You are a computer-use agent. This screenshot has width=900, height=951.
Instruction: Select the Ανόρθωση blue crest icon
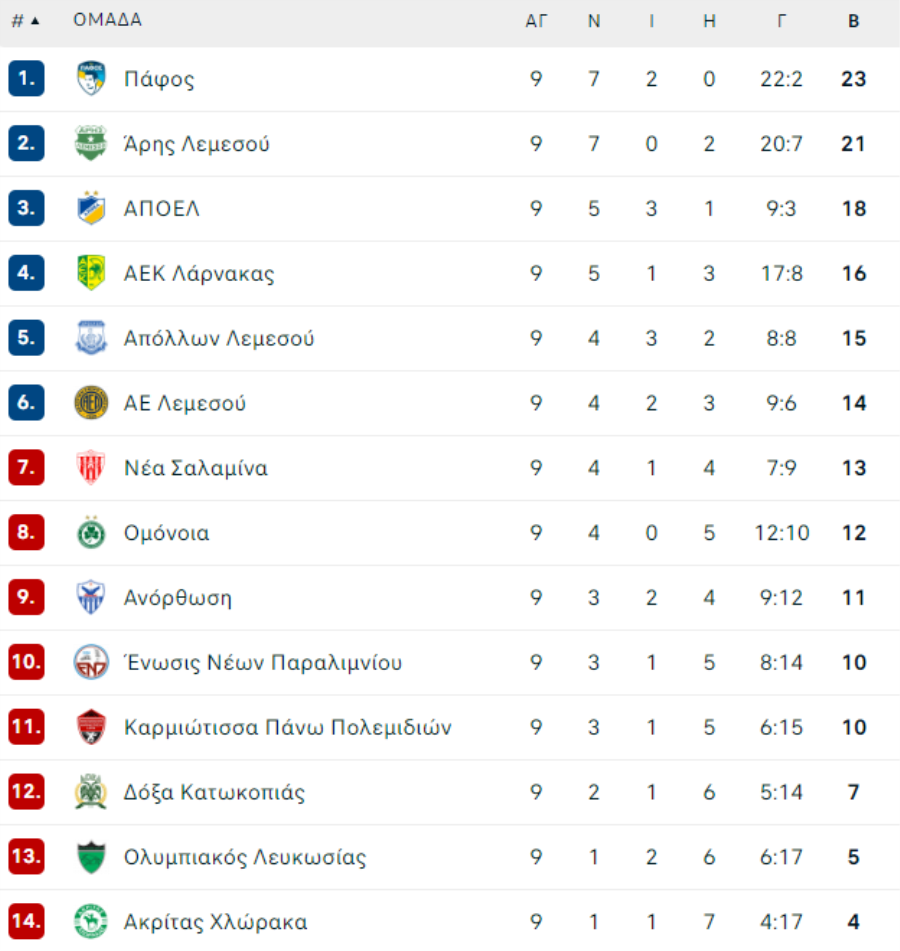tap(91, 597)
